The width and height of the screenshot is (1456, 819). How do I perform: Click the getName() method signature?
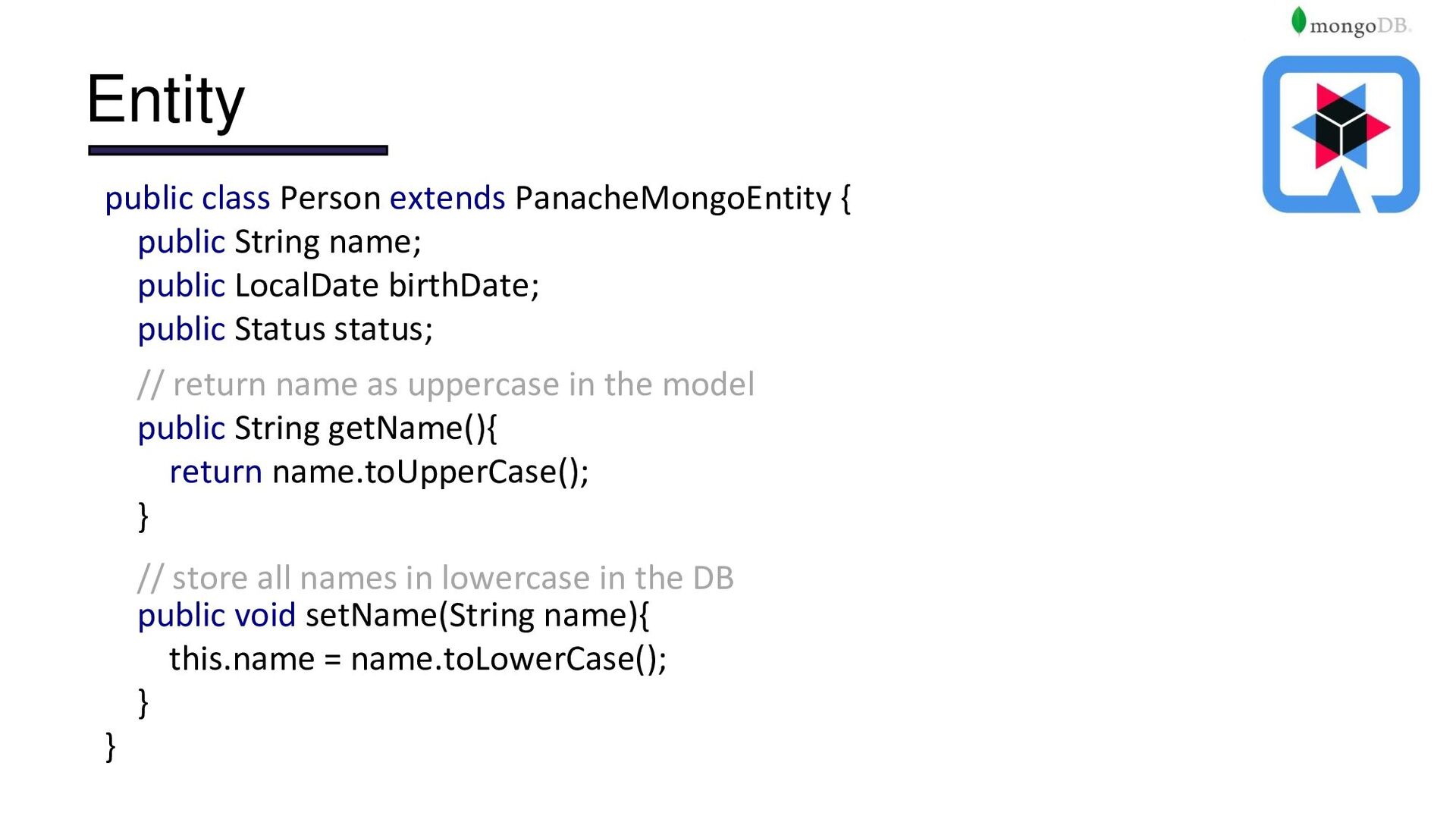click(318, 429)
